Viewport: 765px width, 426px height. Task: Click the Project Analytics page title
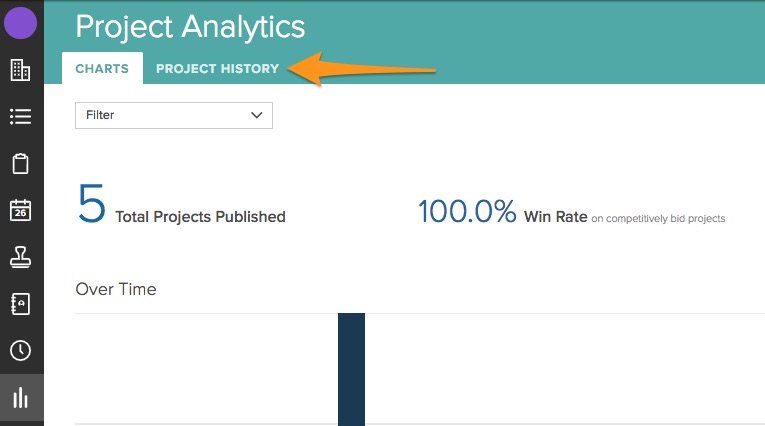click(x=190, y=27)
